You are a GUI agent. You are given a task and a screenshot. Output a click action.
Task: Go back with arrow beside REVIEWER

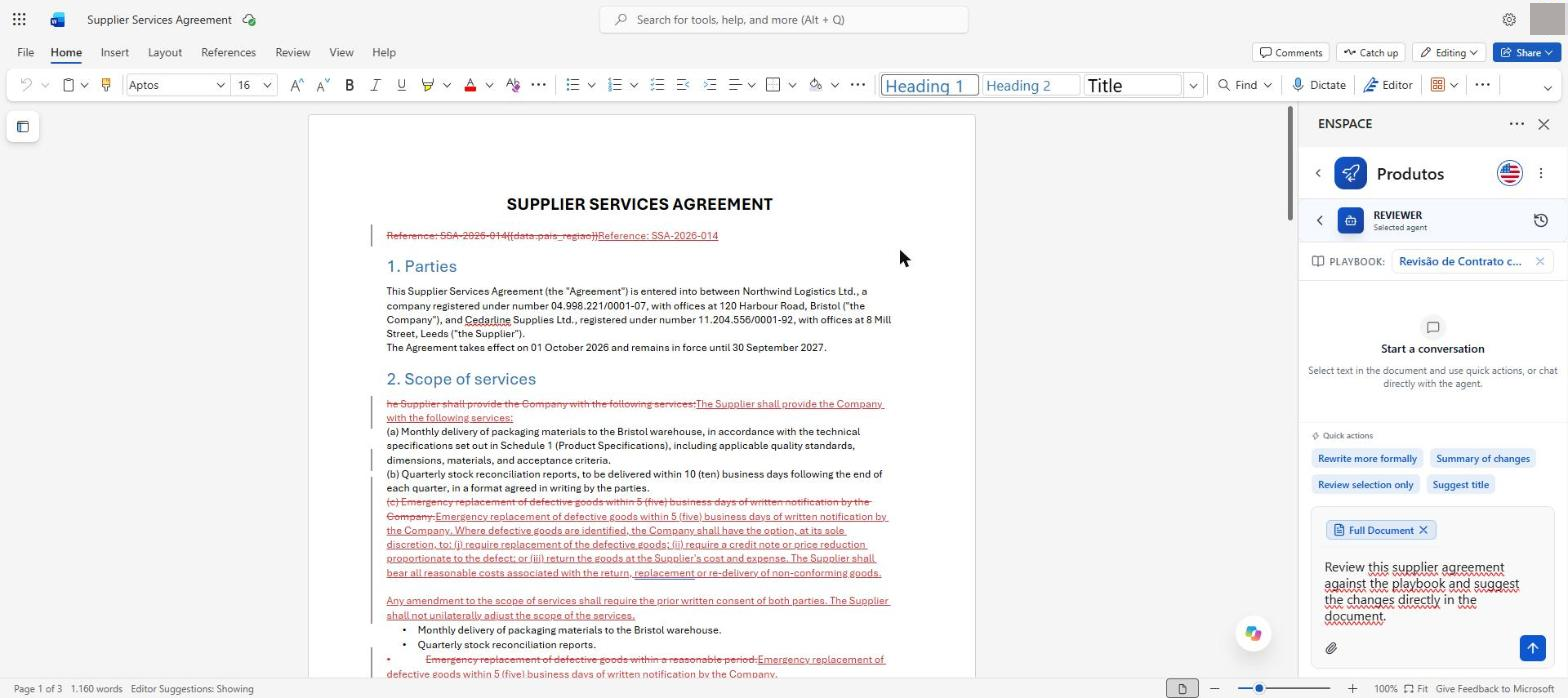coord(1319,220)
